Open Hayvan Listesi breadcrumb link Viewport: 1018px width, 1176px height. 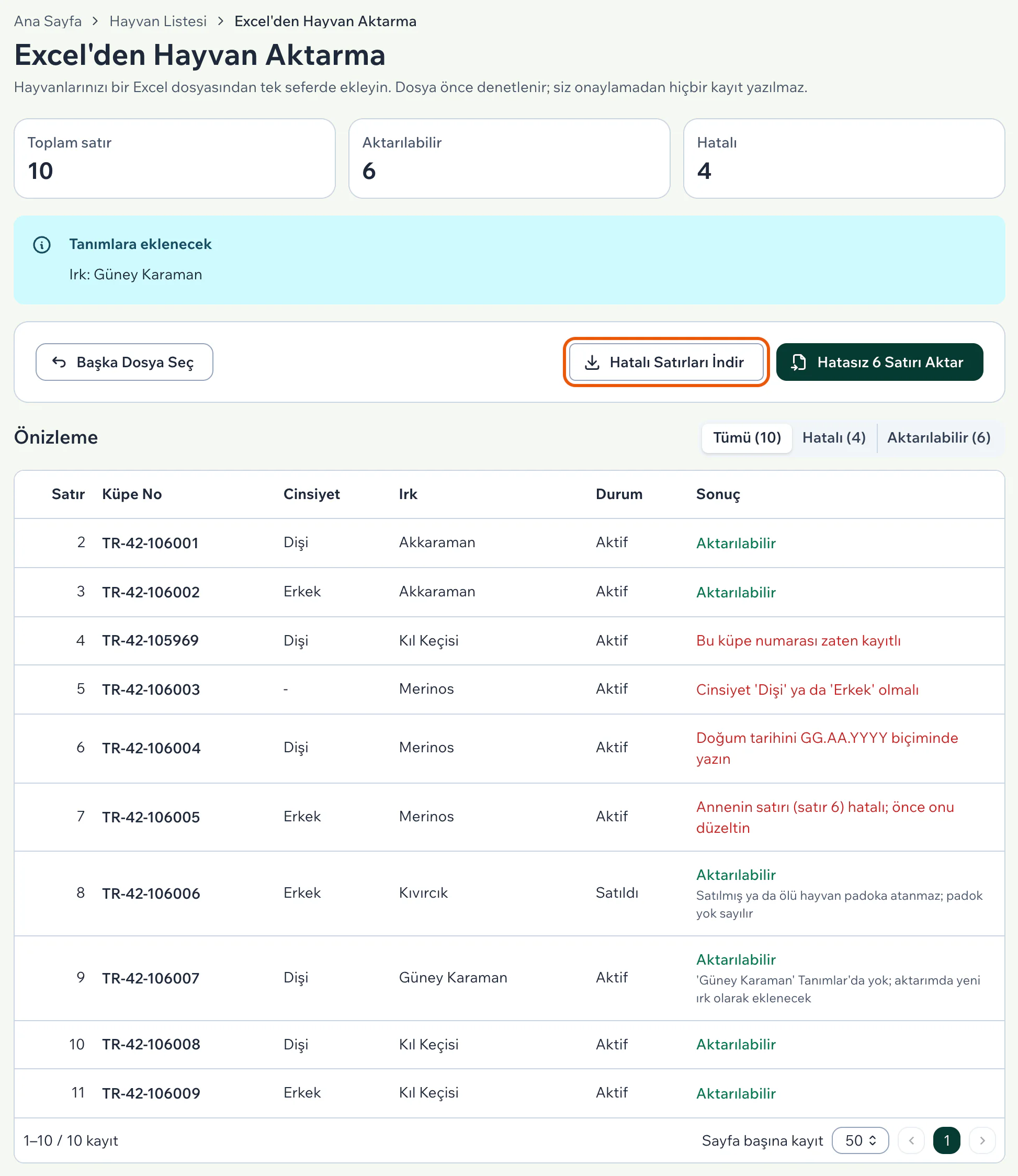tap(158, 21)
